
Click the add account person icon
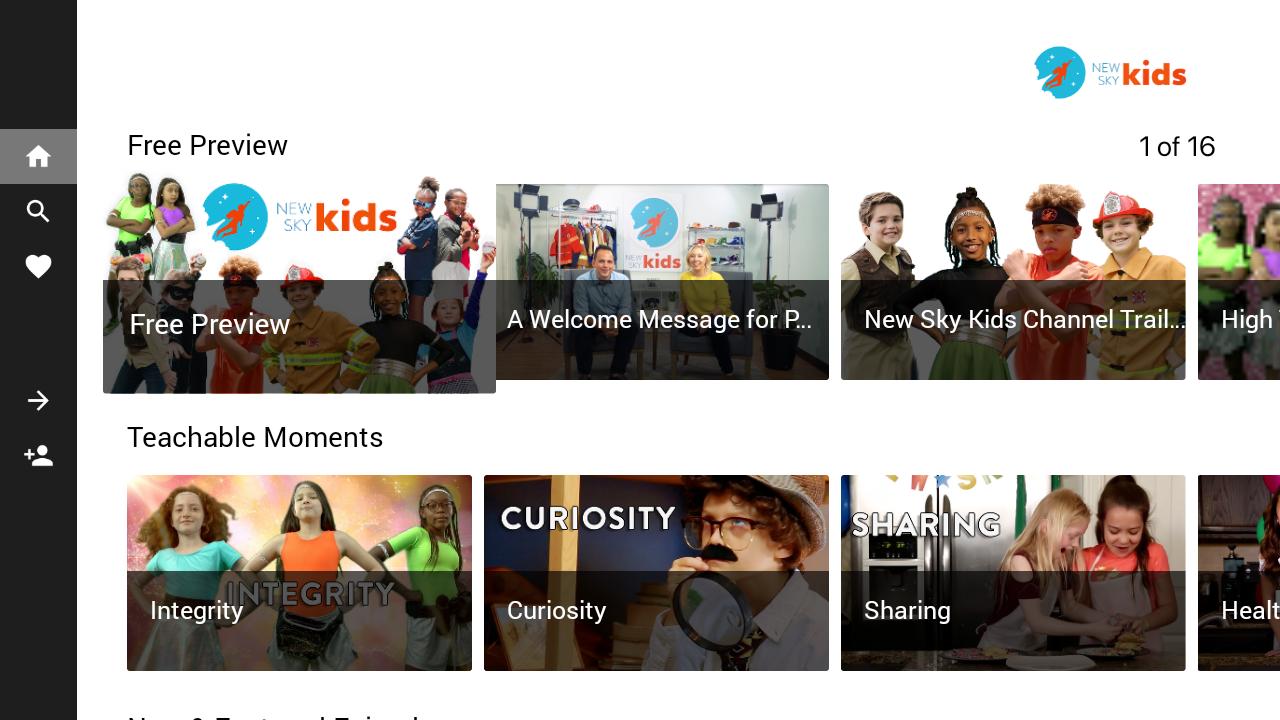click(x=38, y=456)
